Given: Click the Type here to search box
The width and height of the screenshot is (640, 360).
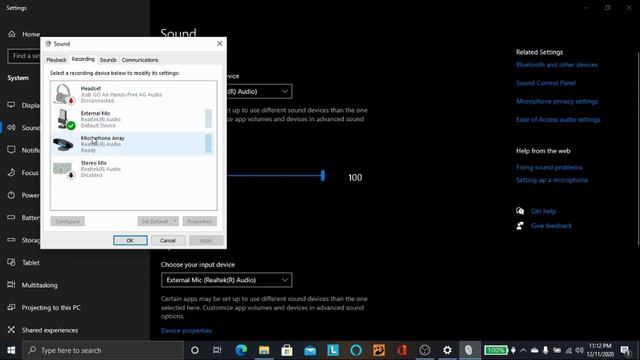Looking at the screenshot, I should (103, 350).
